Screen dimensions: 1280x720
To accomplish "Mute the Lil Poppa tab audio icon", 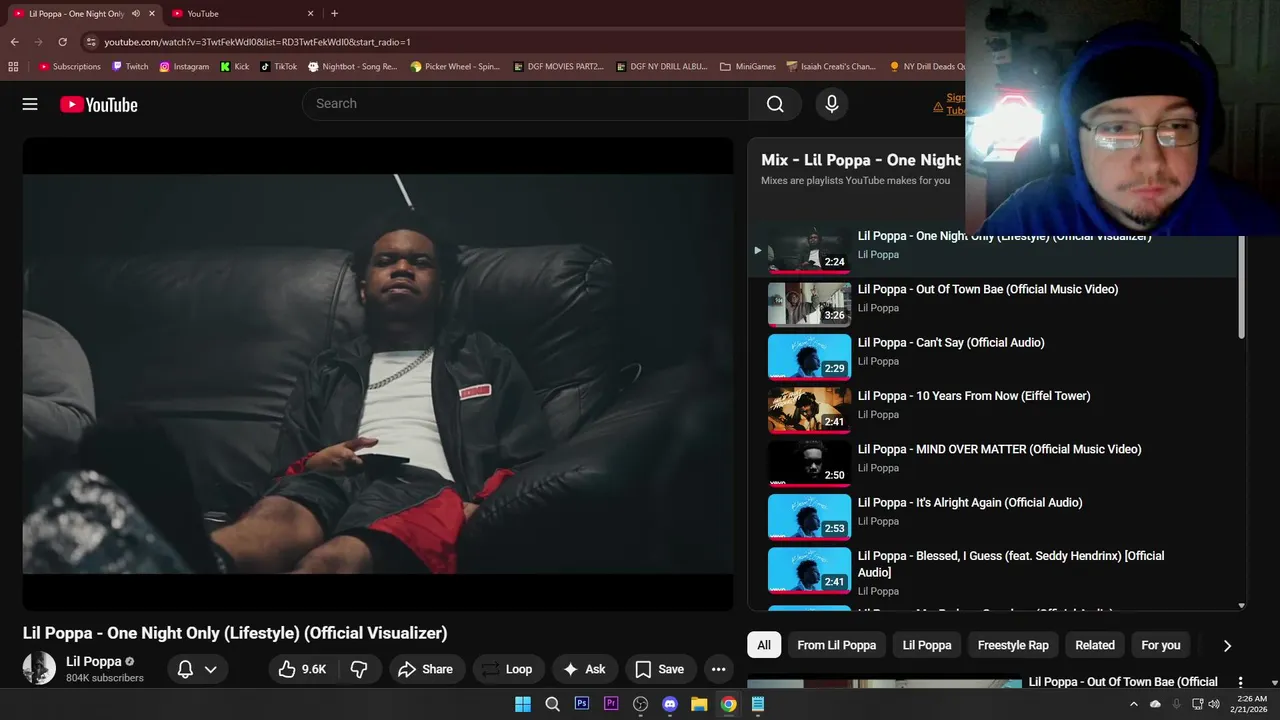I will click(x=136, y=13).
